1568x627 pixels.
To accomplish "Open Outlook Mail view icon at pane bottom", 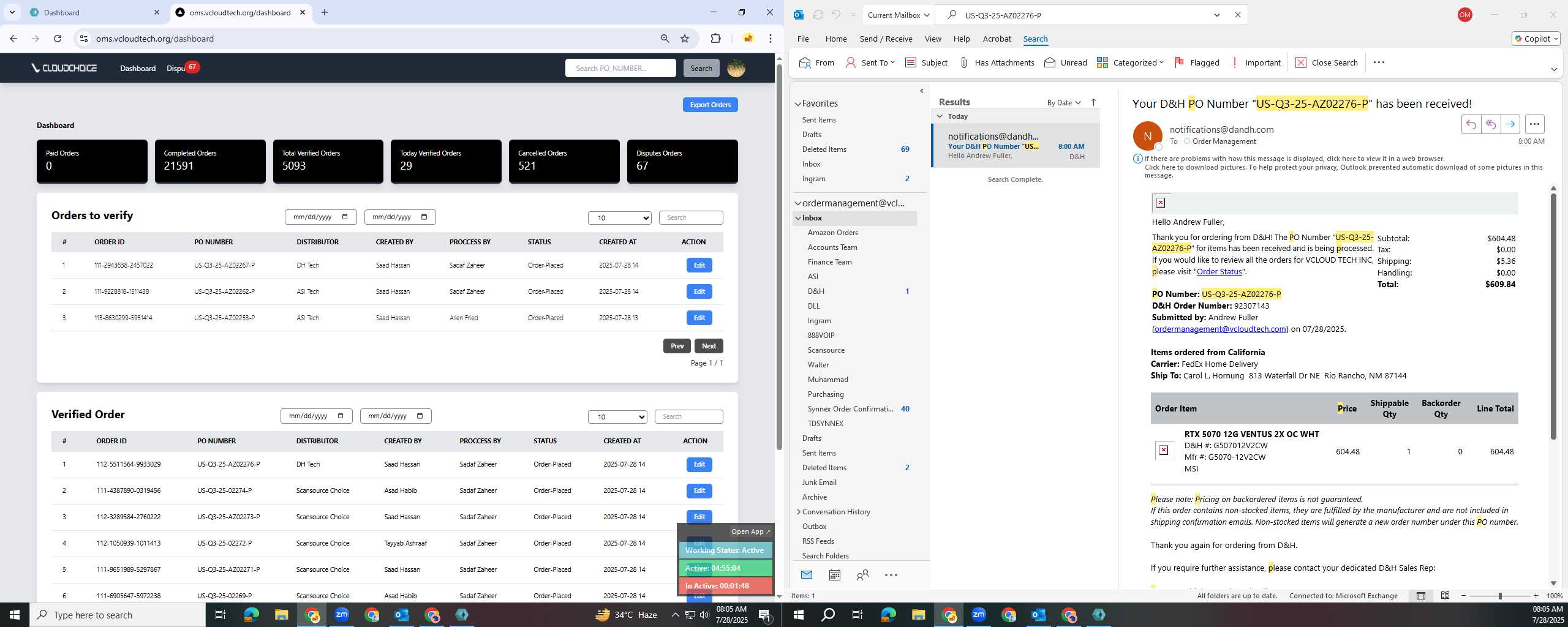I will 807,575.
